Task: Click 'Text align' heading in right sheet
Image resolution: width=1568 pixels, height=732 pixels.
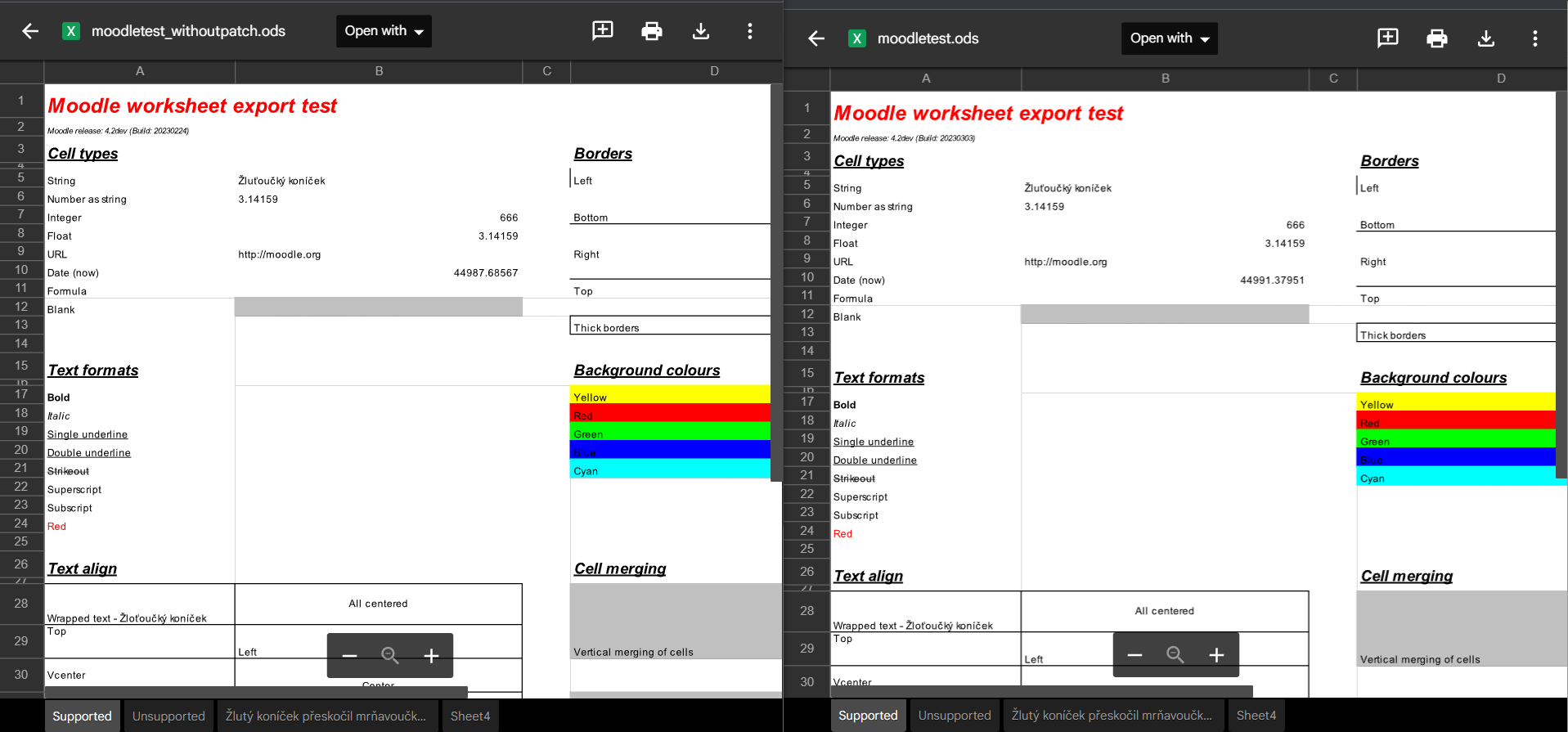Action: (x=869, y=577)
